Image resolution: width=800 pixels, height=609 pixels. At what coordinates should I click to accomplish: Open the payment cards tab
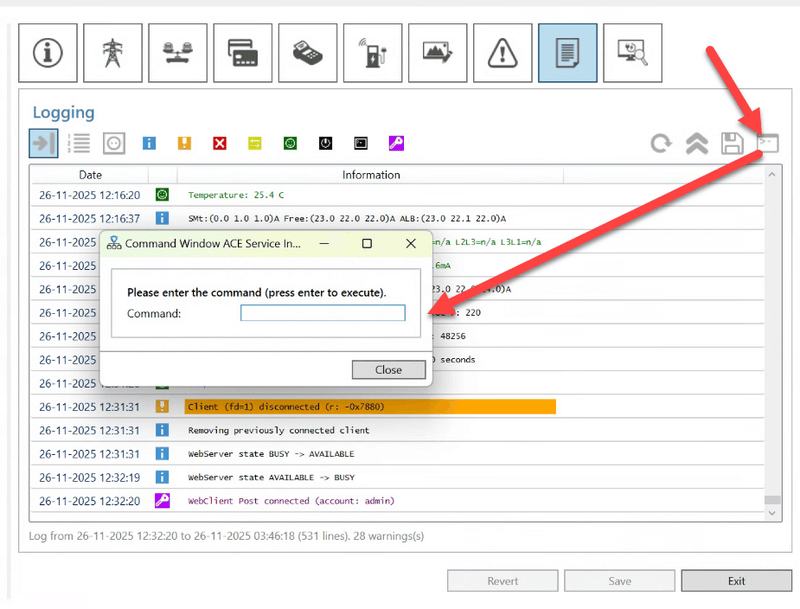pyautogui.click(x=243, y=53)
